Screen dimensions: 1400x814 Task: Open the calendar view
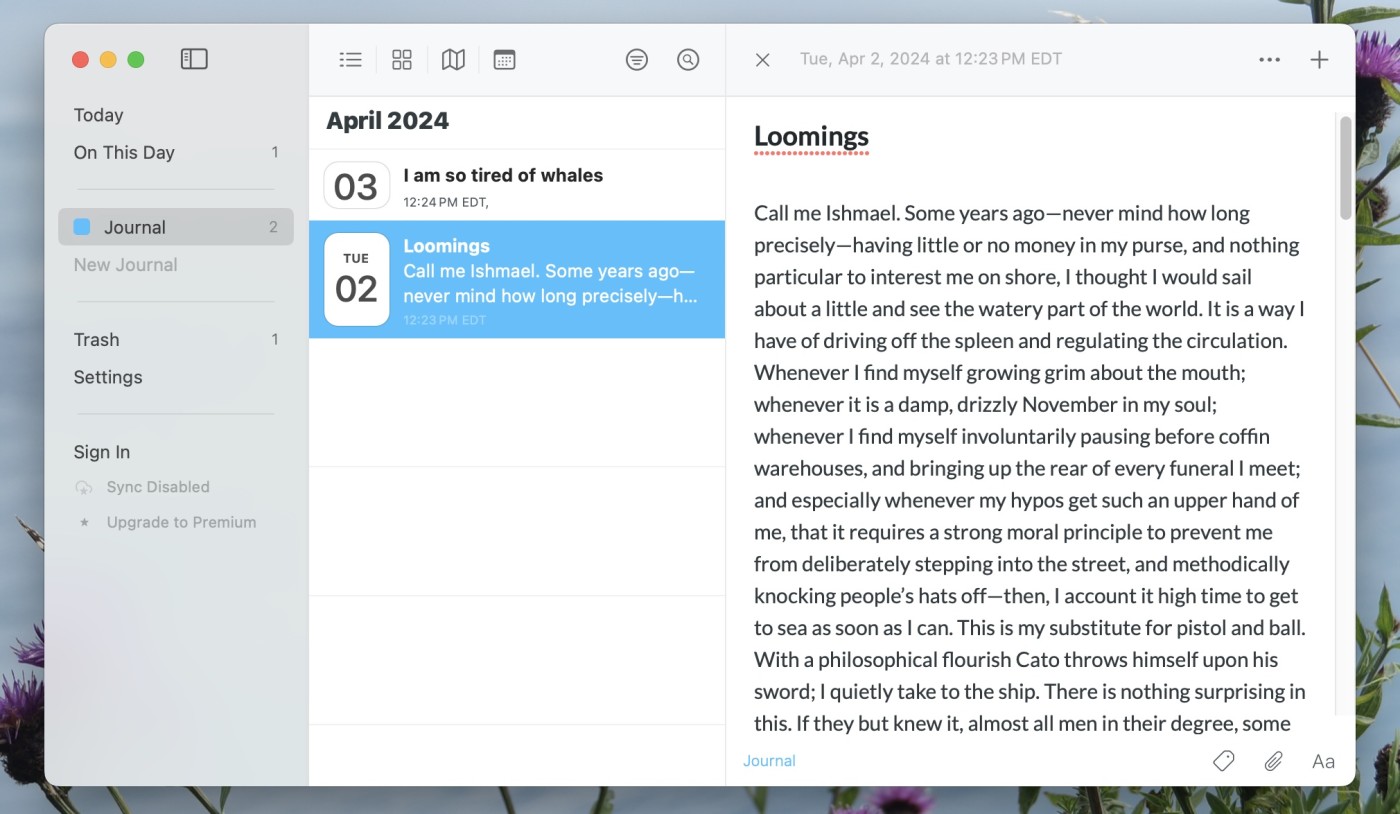504,60
